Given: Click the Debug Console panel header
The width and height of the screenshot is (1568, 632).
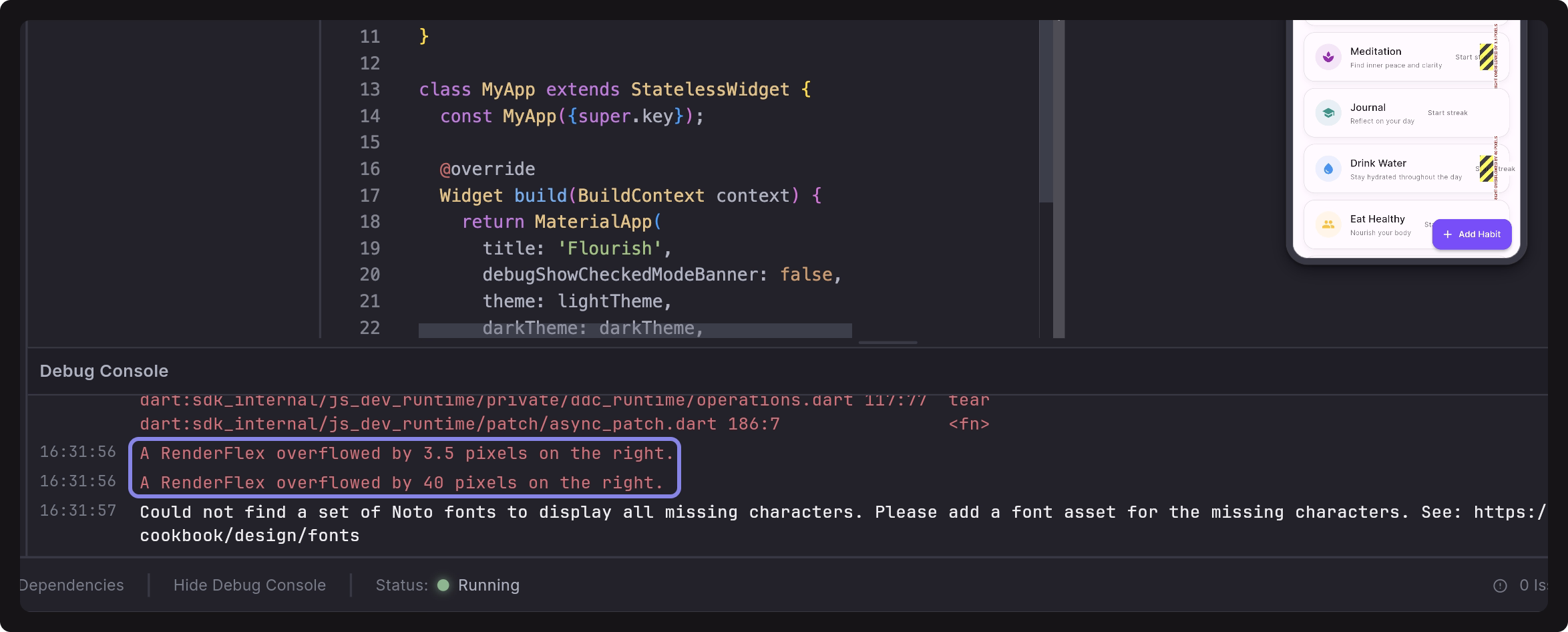Looking at the screenshot, I should pyautogui.click(x=104, y=371).
